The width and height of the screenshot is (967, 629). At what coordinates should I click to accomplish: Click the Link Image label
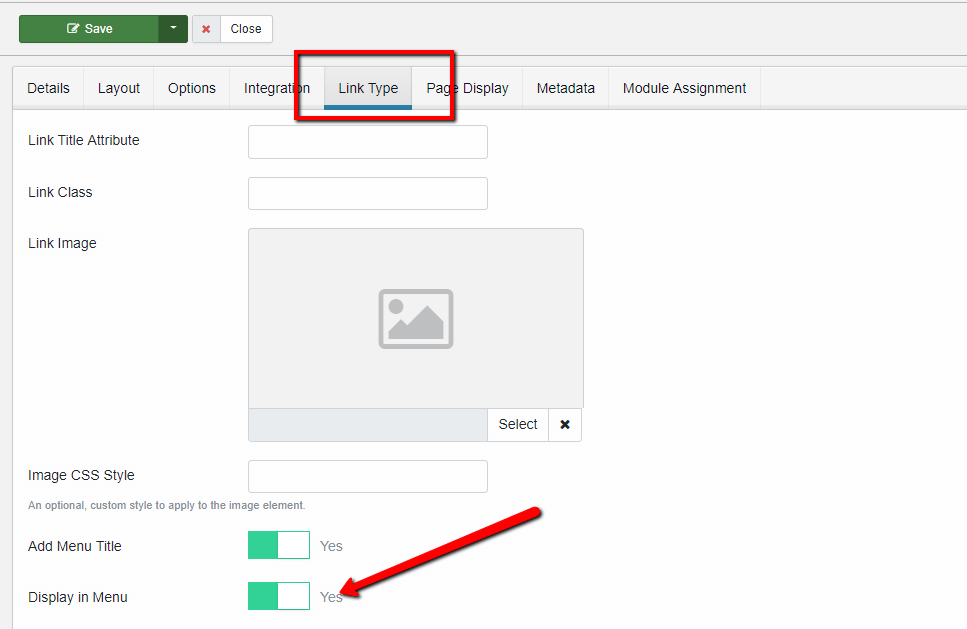pos(62,244)
